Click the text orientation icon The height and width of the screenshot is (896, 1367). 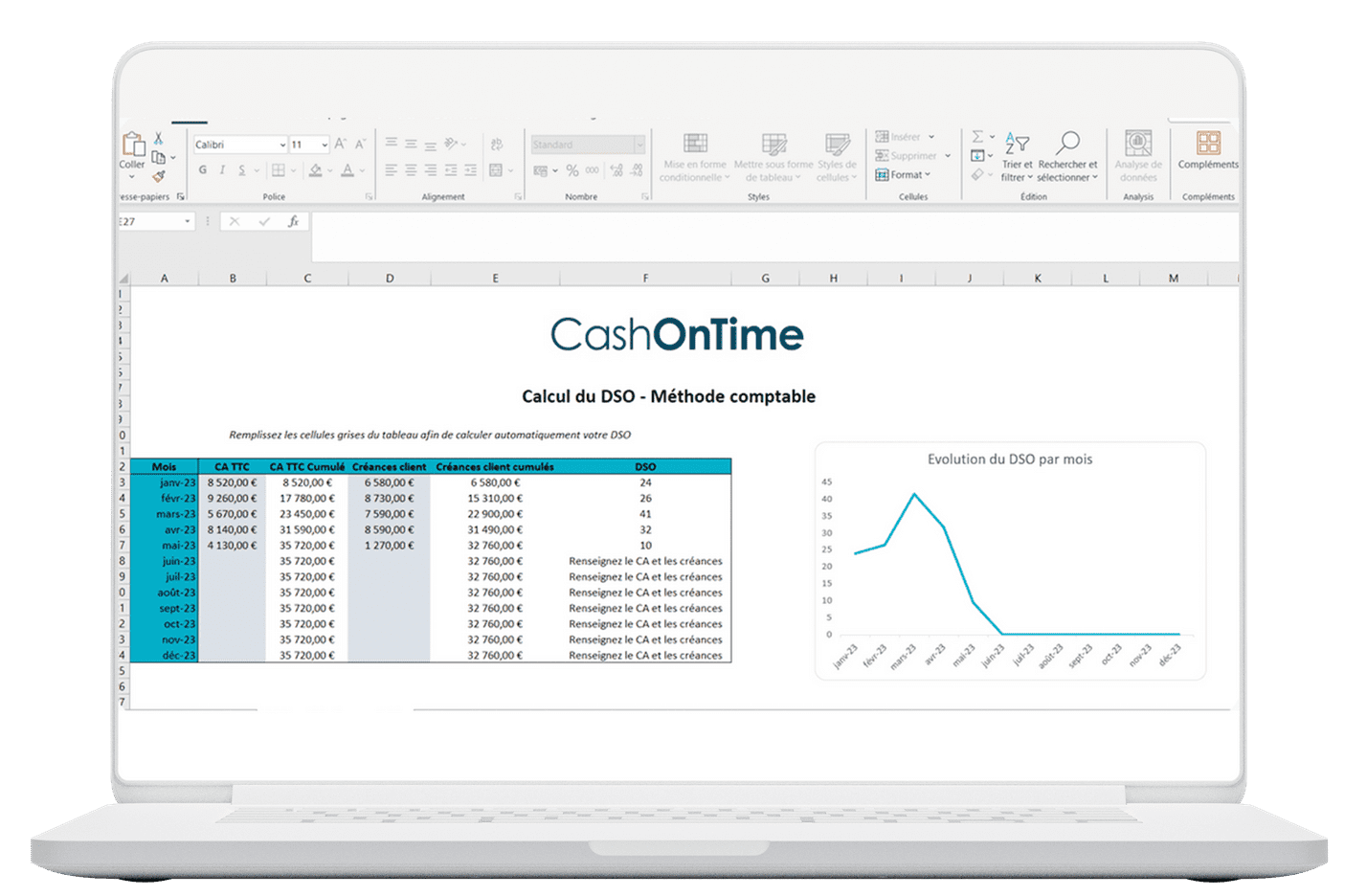[452, 144]
